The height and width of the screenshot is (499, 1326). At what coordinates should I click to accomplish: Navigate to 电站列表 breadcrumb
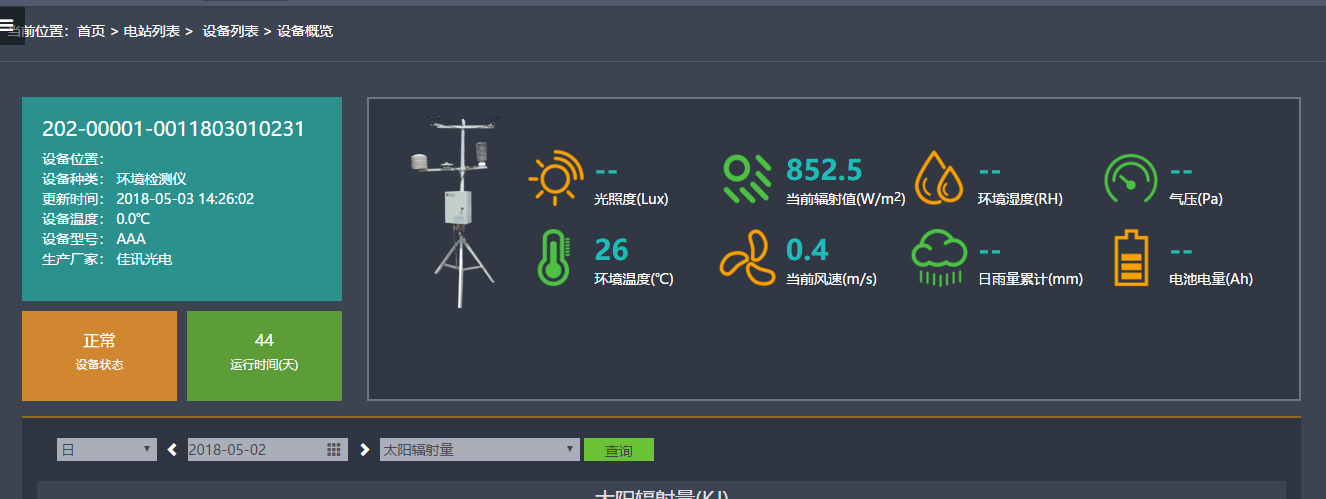[x=152, y=31]
